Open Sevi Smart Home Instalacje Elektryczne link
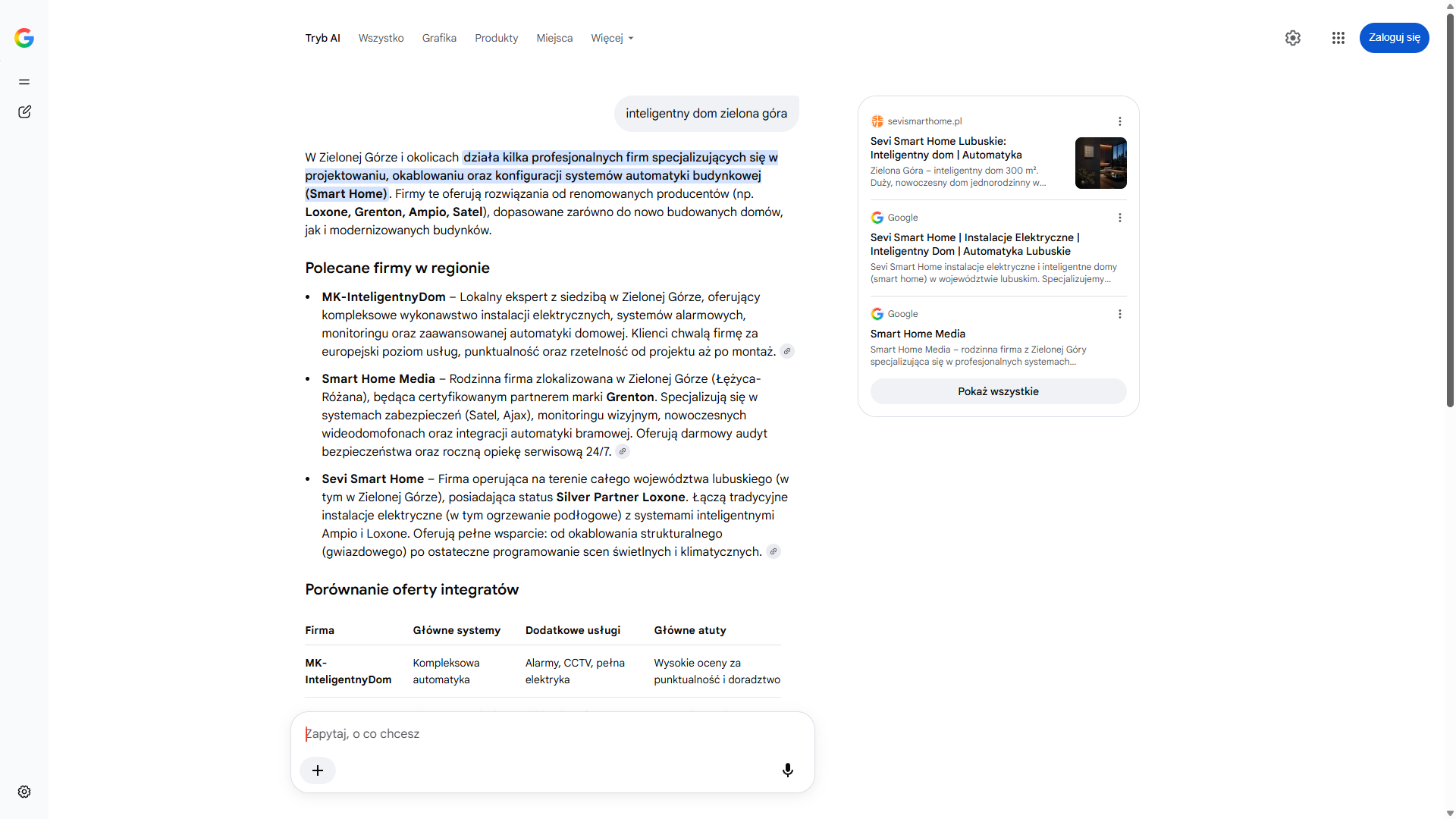 tap(975, 244)
